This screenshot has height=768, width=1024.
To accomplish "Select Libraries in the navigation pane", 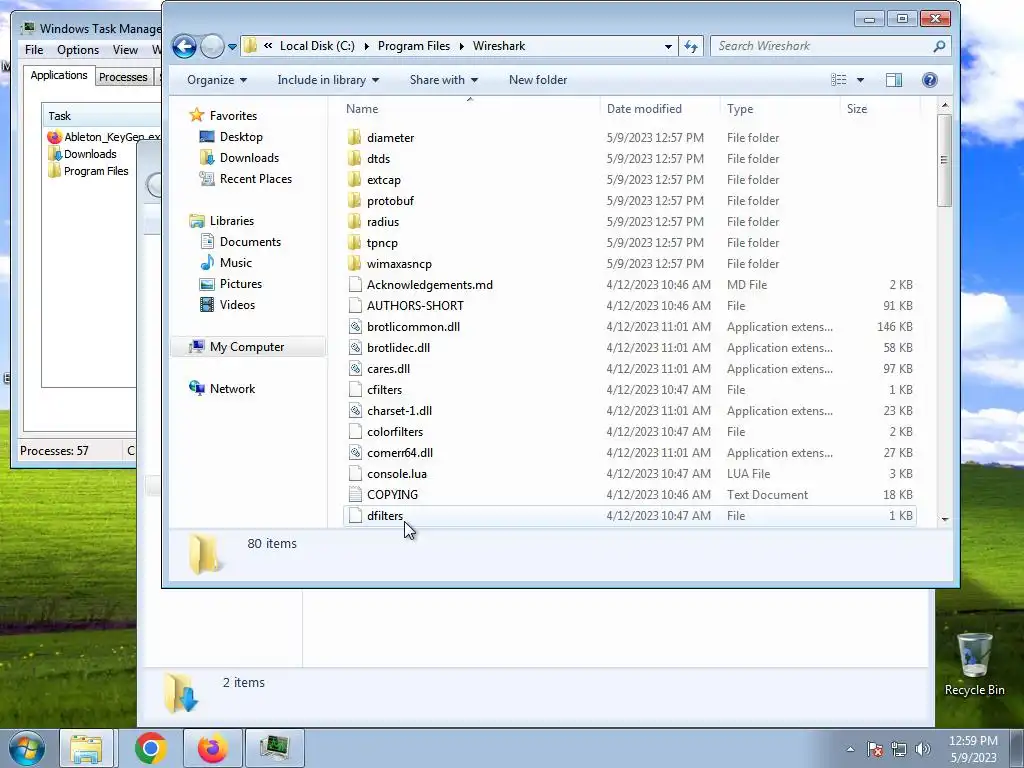I will tap(231, 221).
